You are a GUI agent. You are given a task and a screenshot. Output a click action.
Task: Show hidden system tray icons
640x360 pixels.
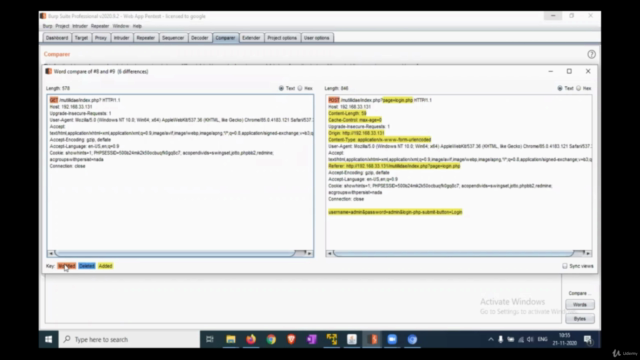click(491, 339)
